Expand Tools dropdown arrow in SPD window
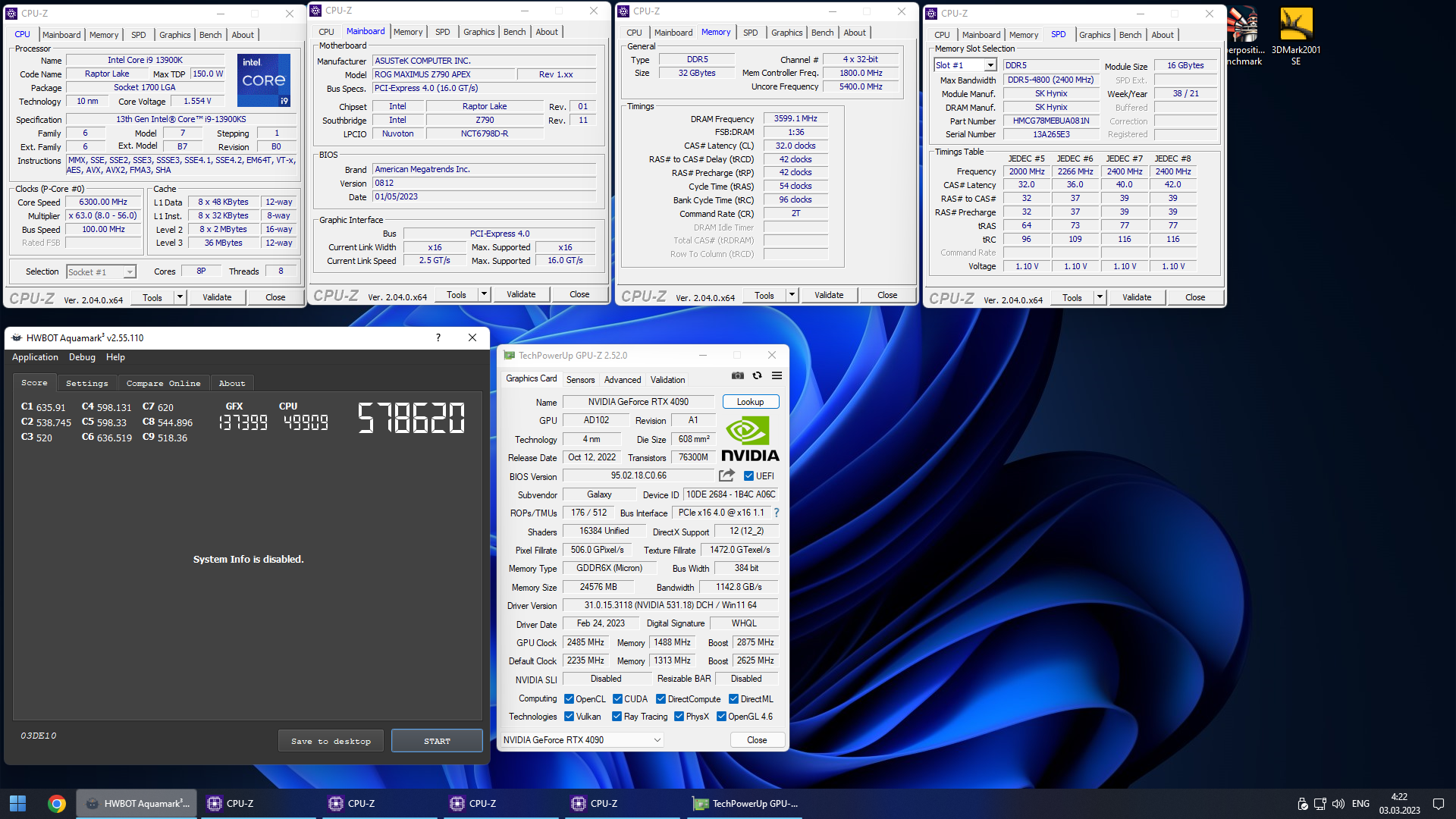1456x819 pixels. [x=1100, y=297]
